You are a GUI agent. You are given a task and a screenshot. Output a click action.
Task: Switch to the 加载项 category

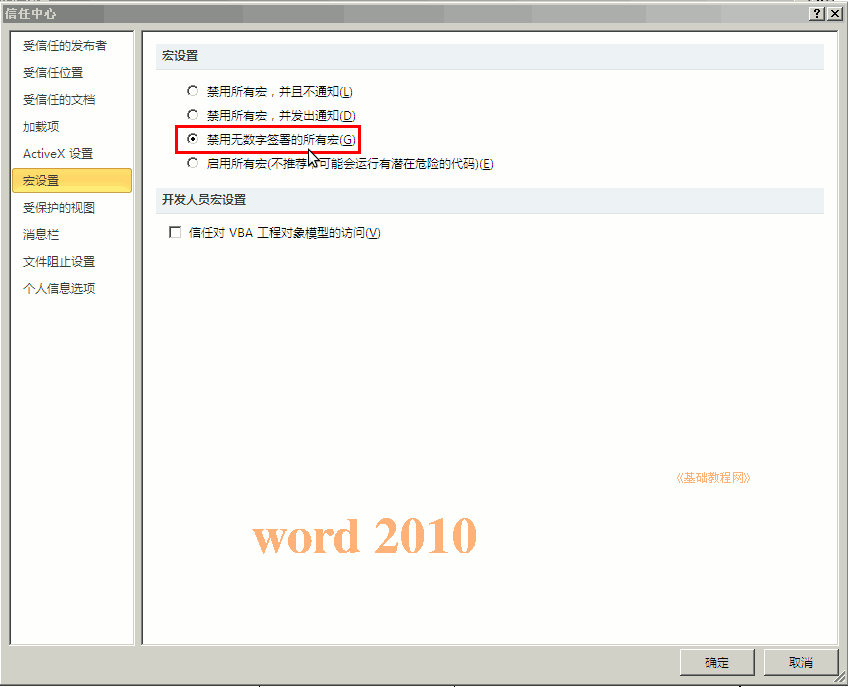click(x=41, y=127)
